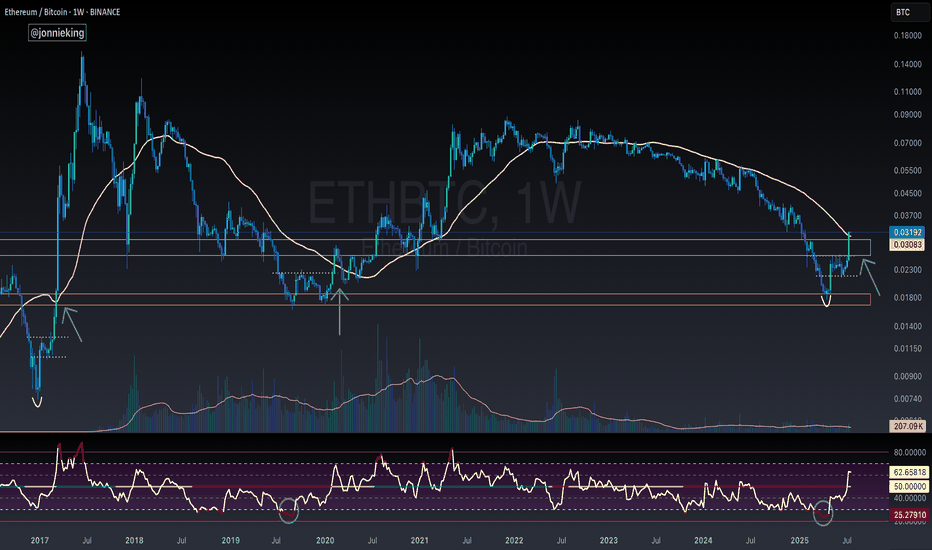Click the 0.04500 price axis label
Screen dimensions: 932x550
pyautogui.click(x=908, y=193)
